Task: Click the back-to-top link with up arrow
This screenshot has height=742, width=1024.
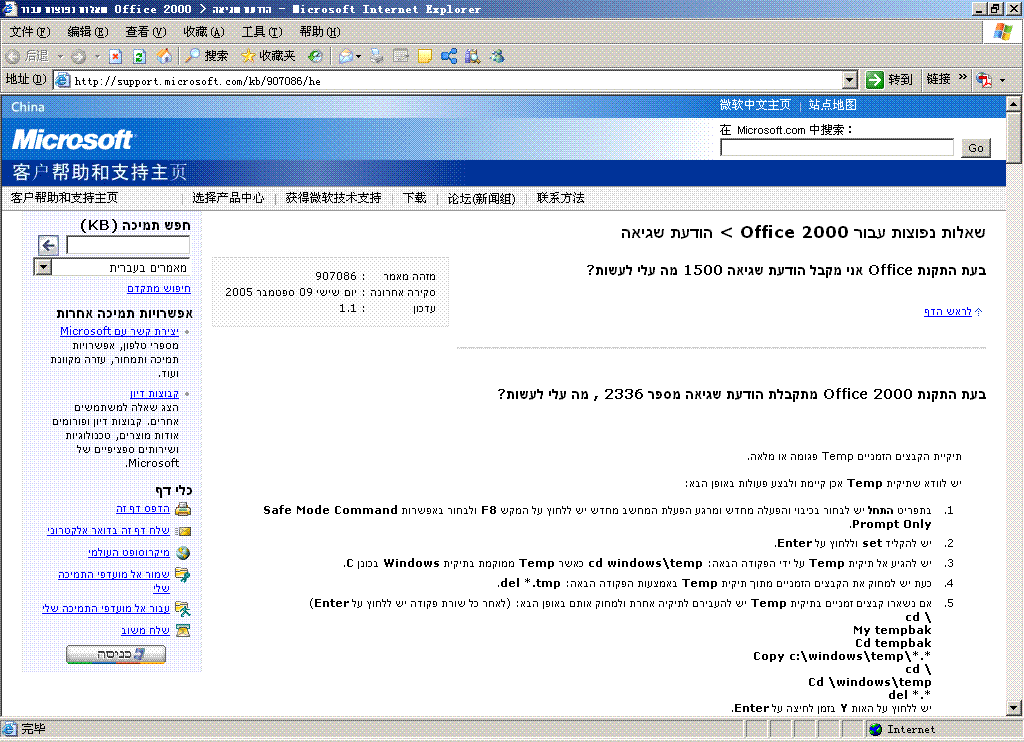Action: (x=953, y=312)
